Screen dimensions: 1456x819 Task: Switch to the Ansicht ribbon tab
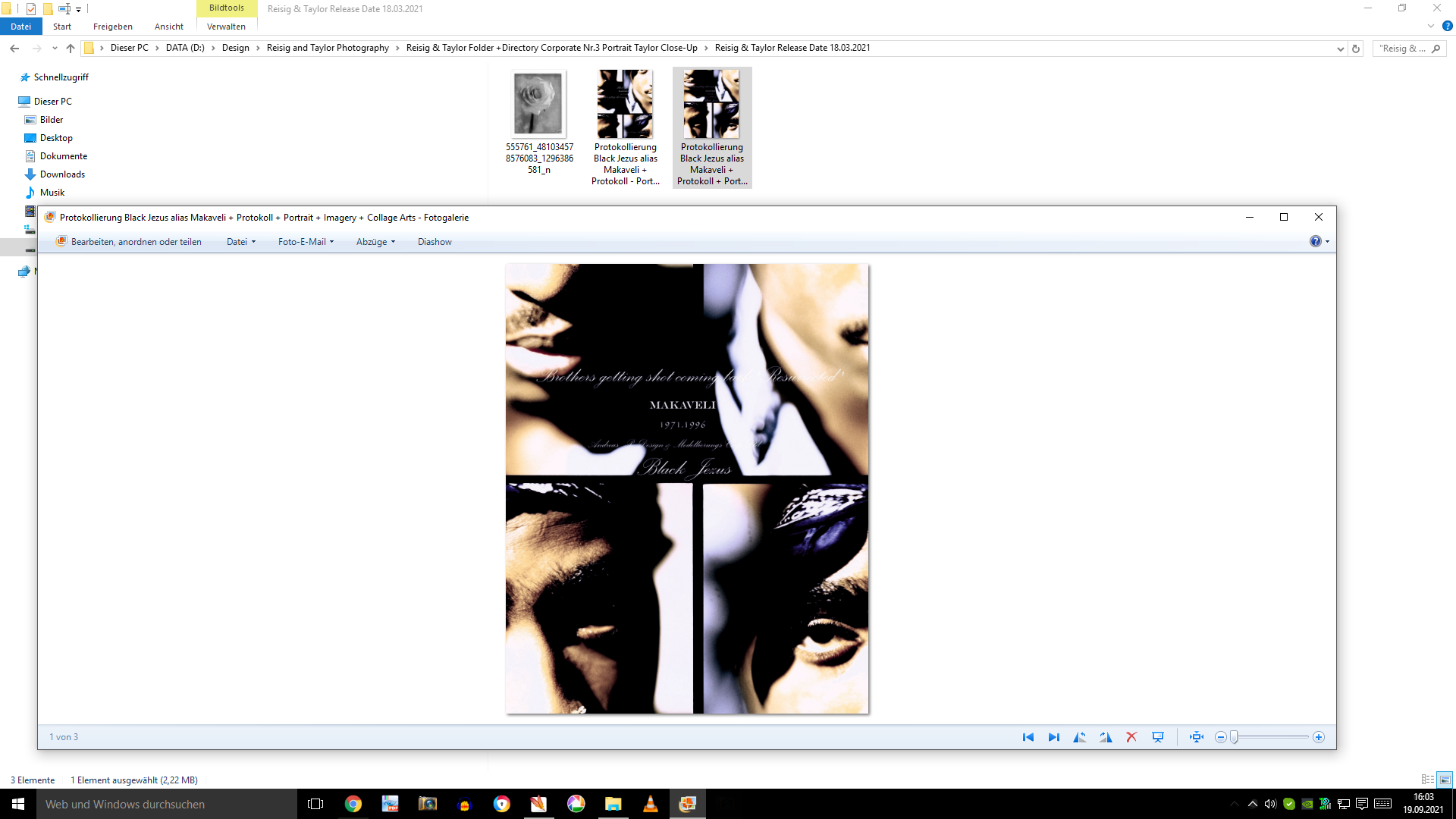[169, 27]
